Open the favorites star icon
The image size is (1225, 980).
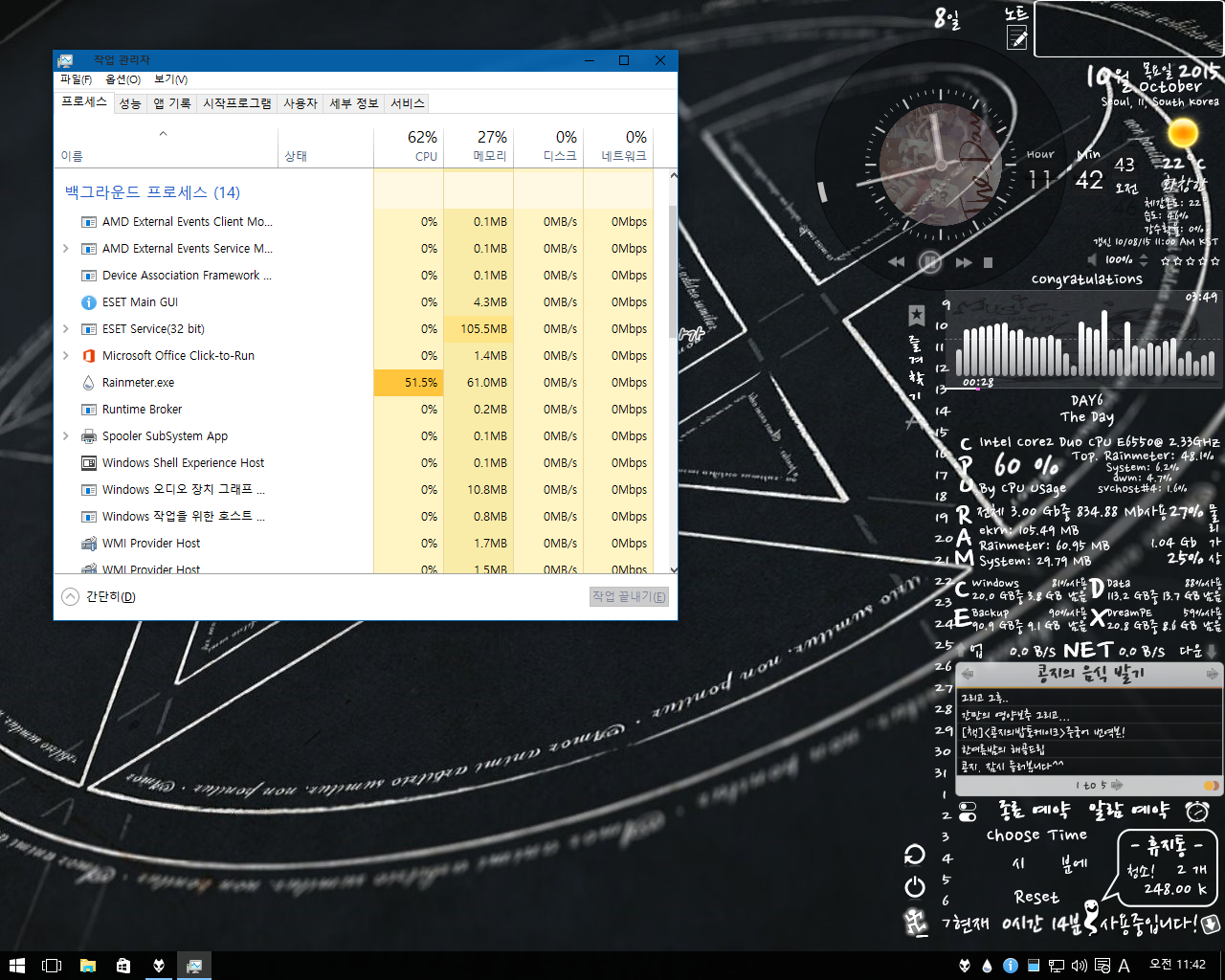916,314
